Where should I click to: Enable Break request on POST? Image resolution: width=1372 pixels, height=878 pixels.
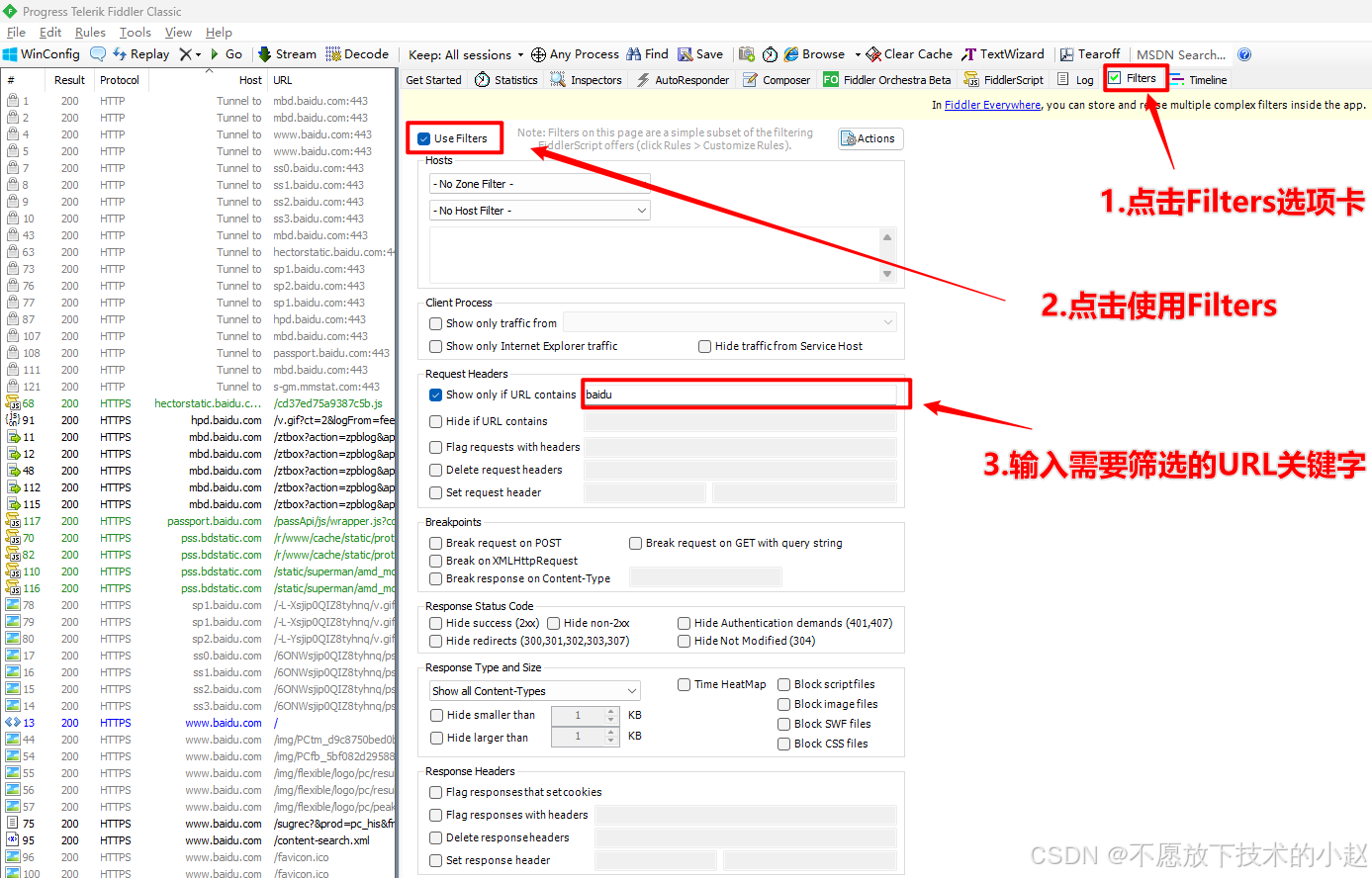(x=435, y=543)
